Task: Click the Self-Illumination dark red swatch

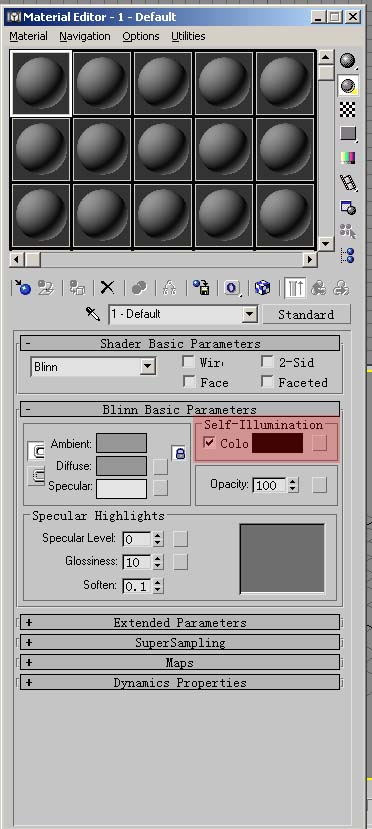Action: pyautogui.click(x=277, y=443)
